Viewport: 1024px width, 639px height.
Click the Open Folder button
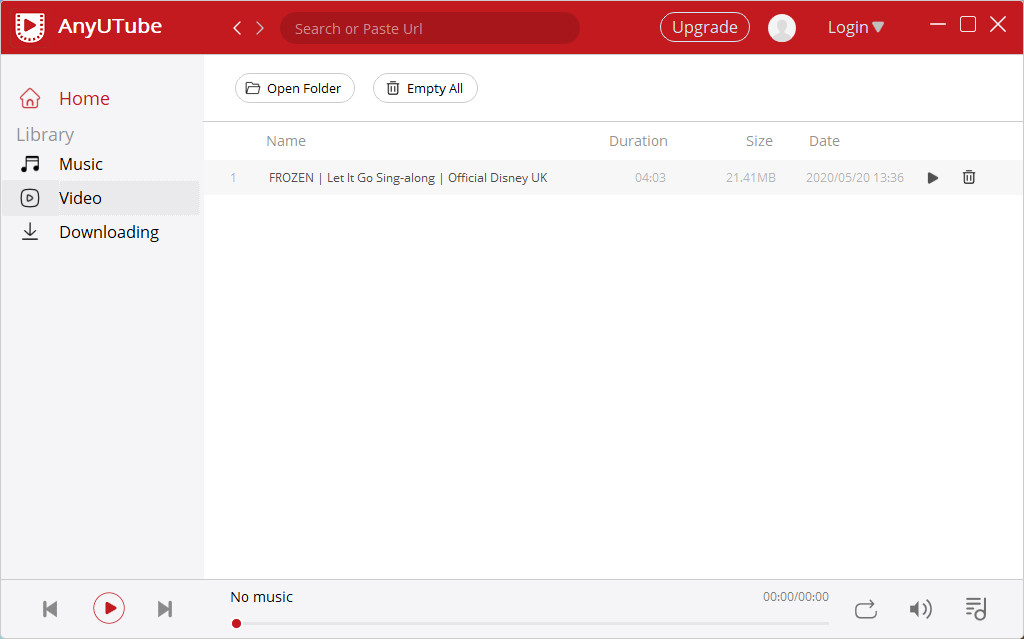295,88
